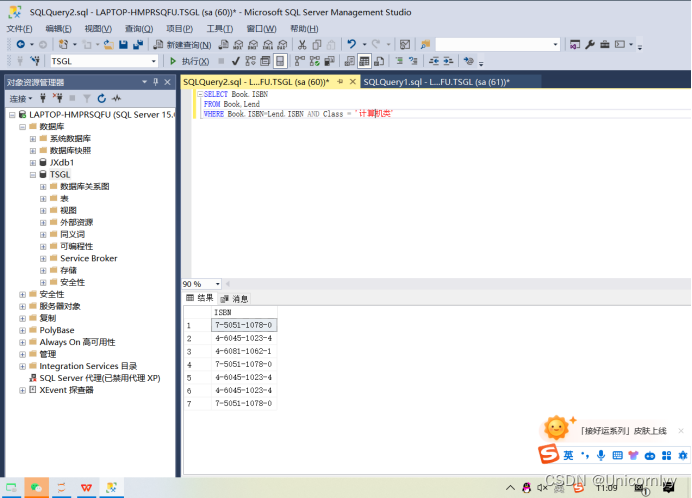Collapse the TSGL database node
This screenshot has width=692, height=498.
(33, 175)
